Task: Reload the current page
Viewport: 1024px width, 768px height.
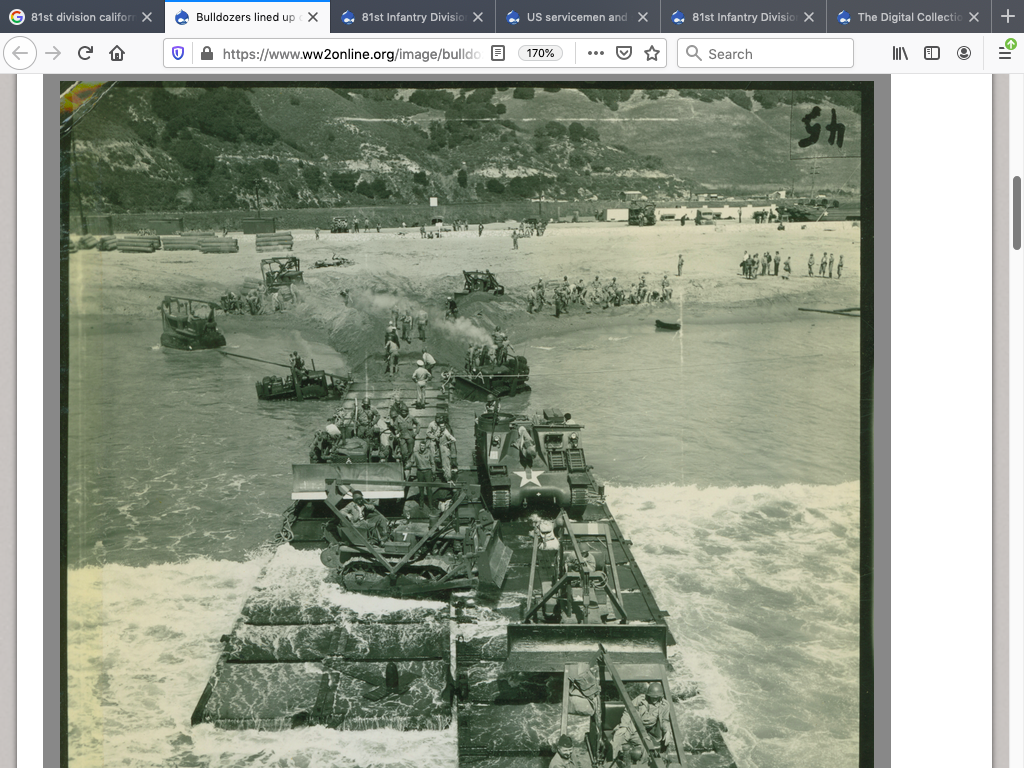Action: [85, 54]
